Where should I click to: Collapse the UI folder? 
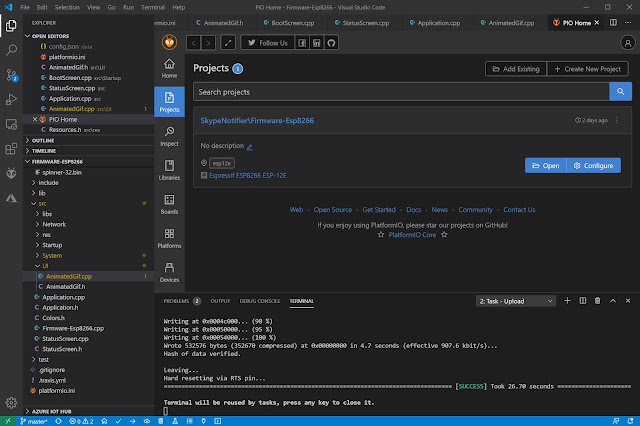click(89, 266)
